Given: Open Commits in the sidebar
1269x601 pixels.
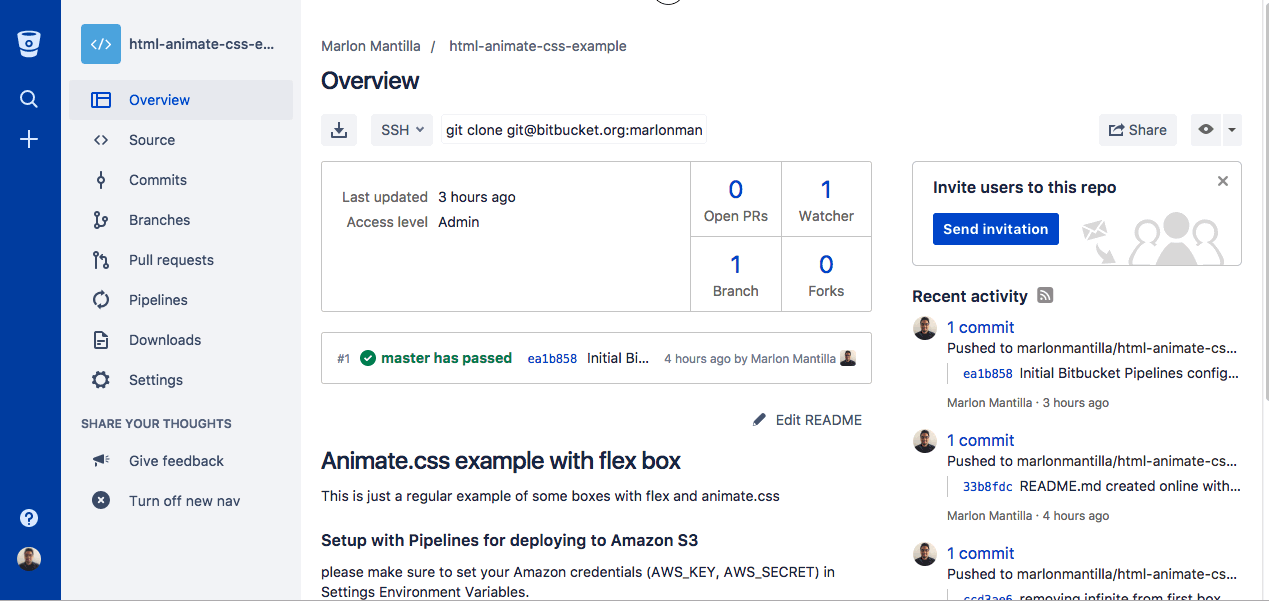Looking at the screenshot, I should click(x=181, y=180).
